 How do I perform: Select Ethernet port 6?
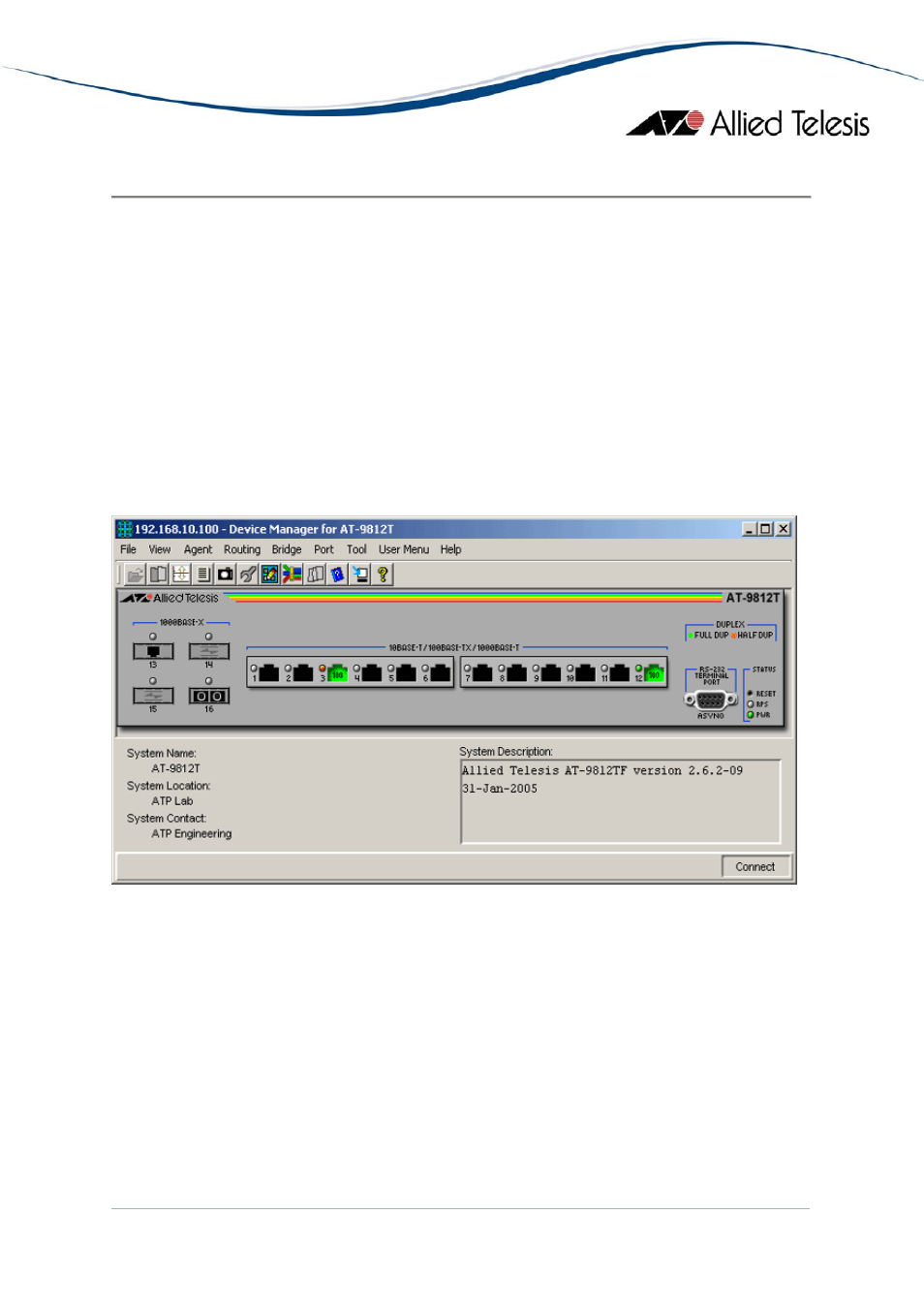(440, 672)
